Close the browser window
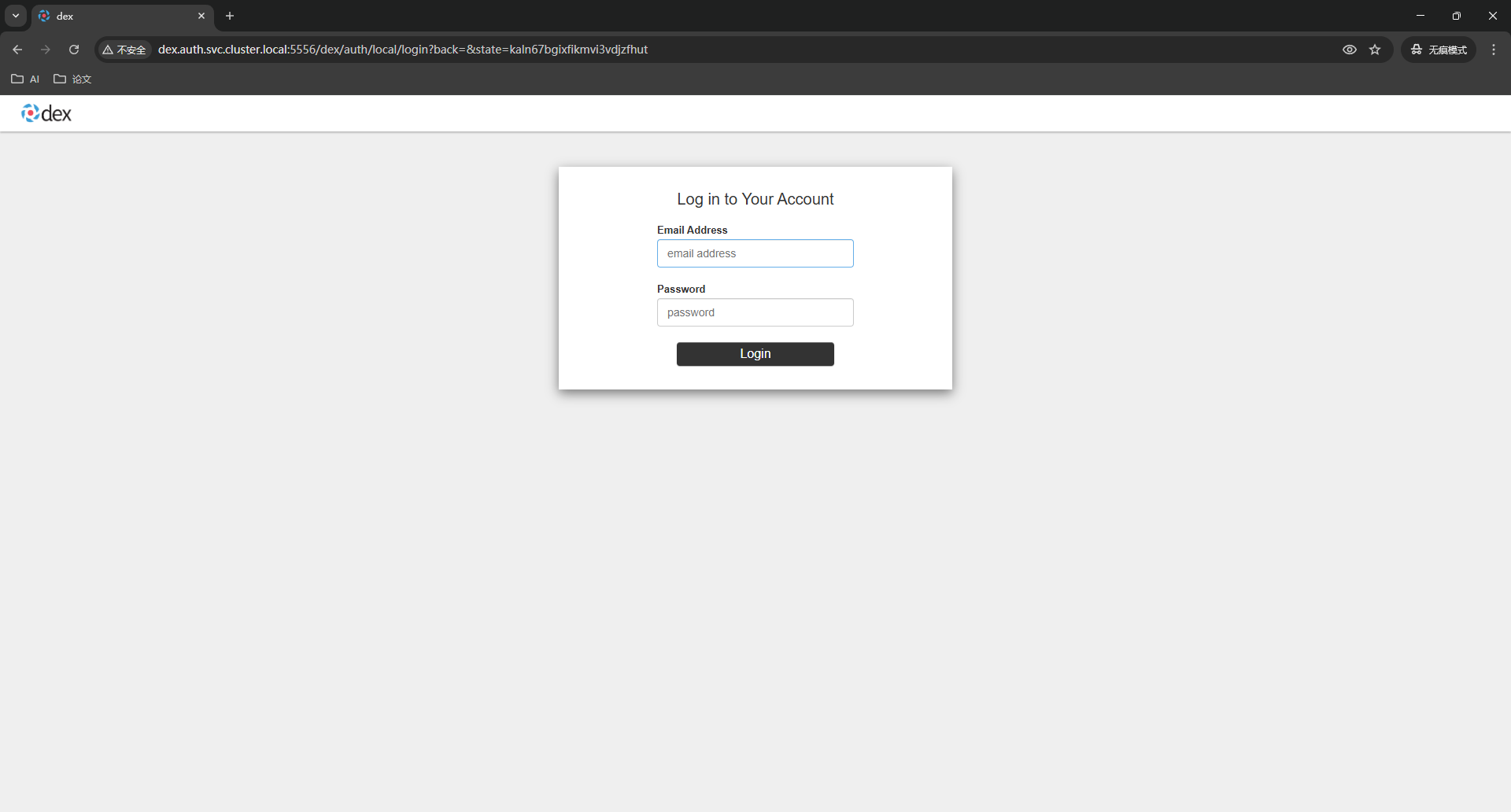Image resolution: width=1511 pixels, height=812 pixels. pyautogui.click(x=1493, y=16)
